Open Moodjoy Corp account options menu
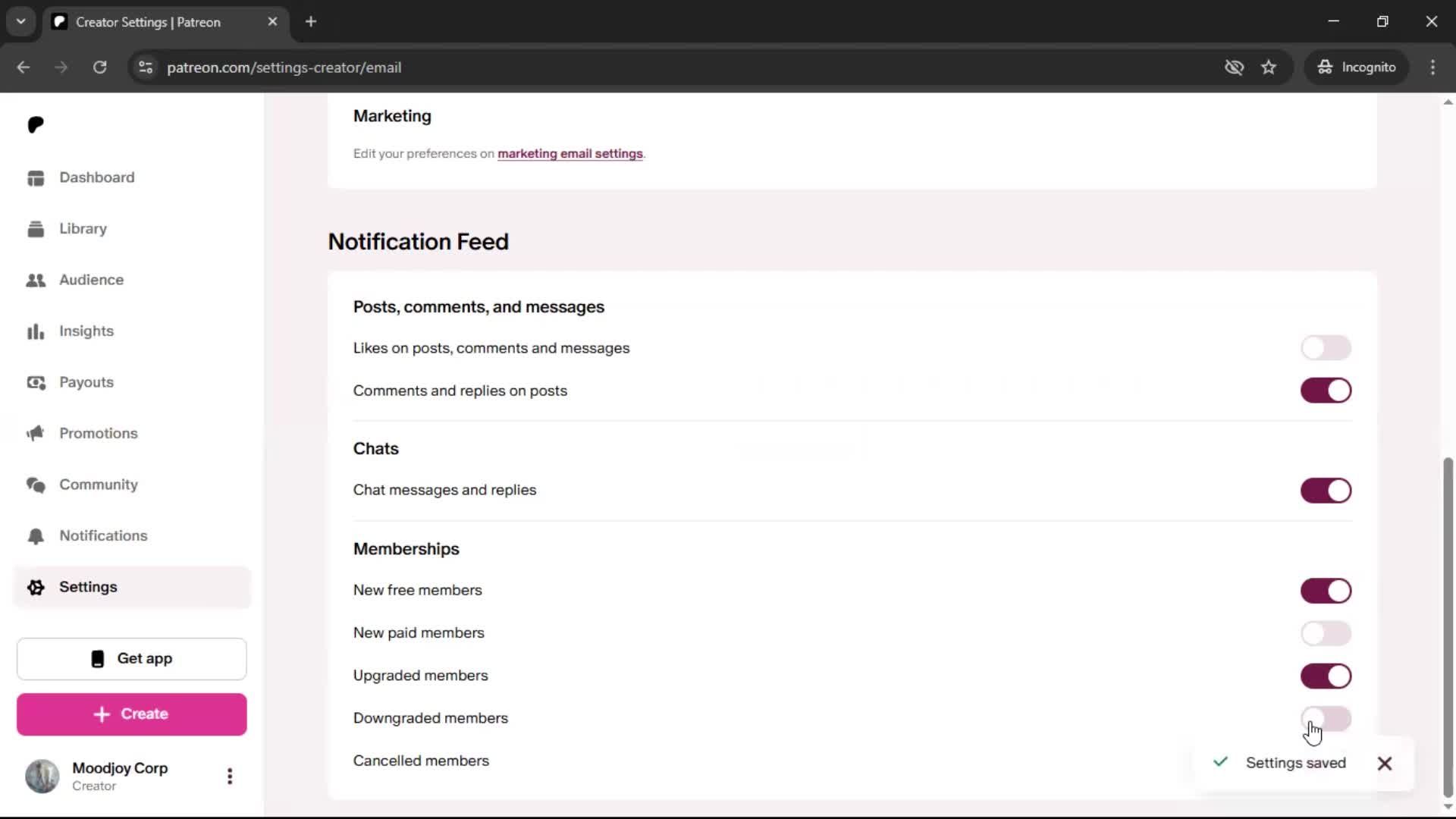This screenshot has height=819, width=1456. [230, 776]
